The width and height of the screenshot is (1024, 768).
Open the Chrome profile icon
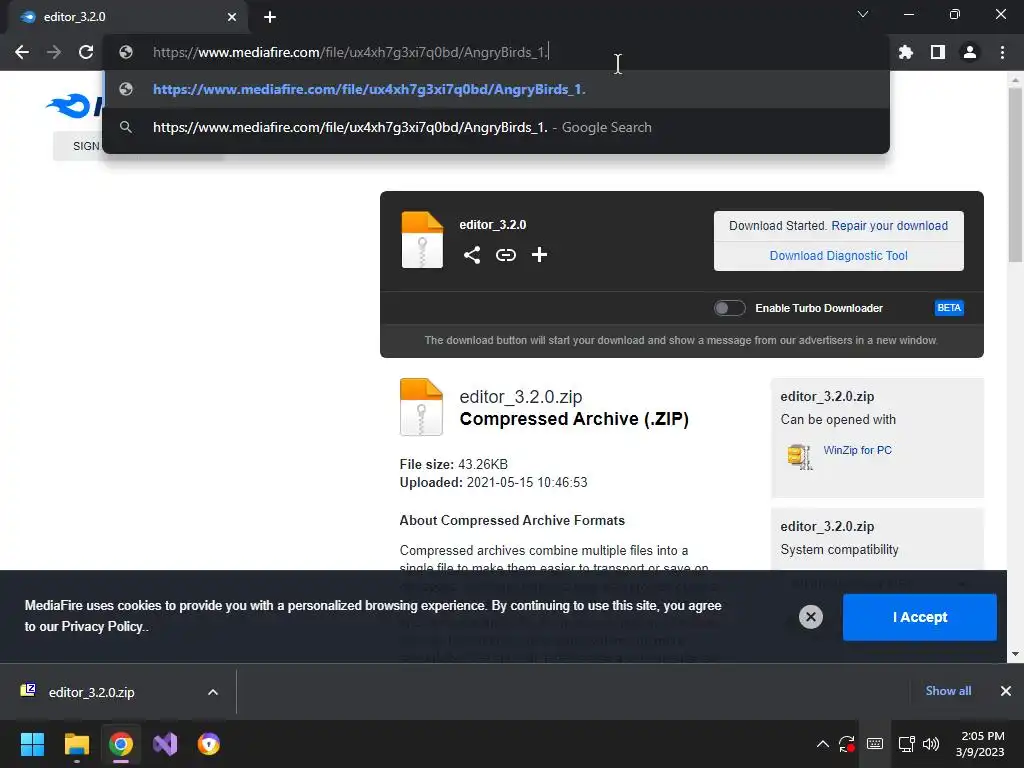pos(970,52)
